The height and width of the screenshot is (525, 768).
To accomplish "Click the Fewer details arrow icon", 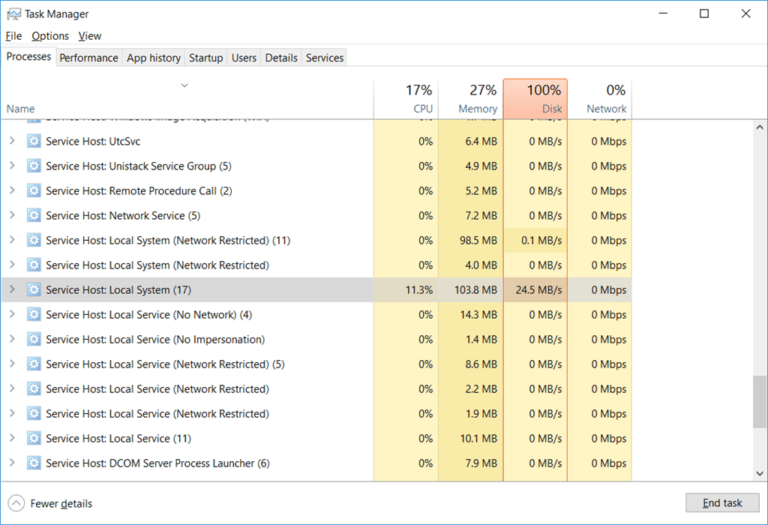I will tap(16, 503).
